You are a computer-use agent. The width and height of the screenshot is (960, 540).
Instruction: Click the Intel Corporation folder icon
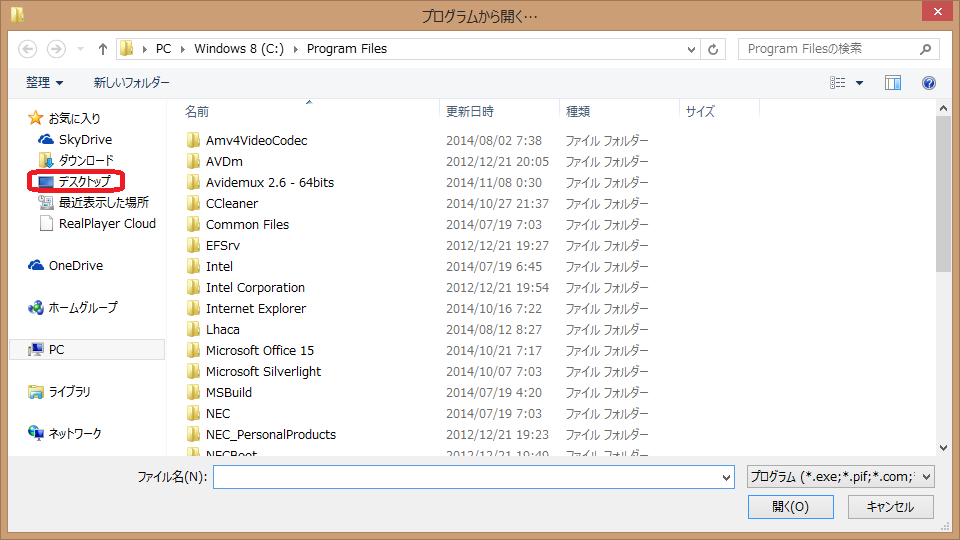pyautogui.click(x=193, y=287)
